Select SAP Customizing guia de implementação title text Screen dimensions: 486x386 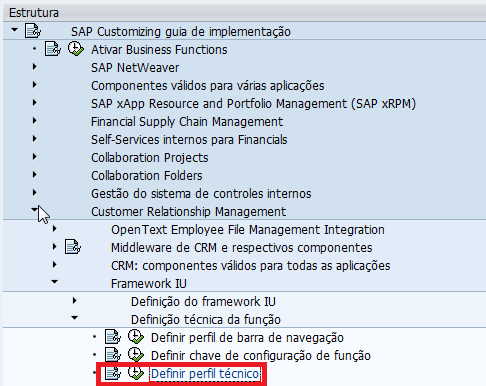point(181,32)
